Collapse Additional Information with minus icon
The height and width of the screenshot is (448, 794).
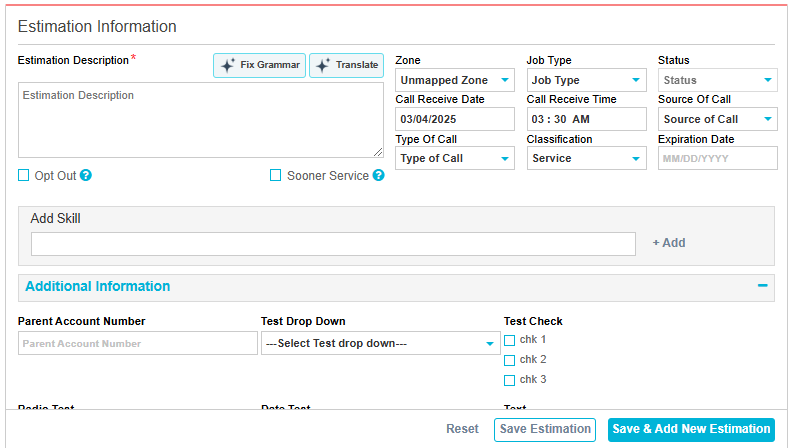click(x=762, y=286)
